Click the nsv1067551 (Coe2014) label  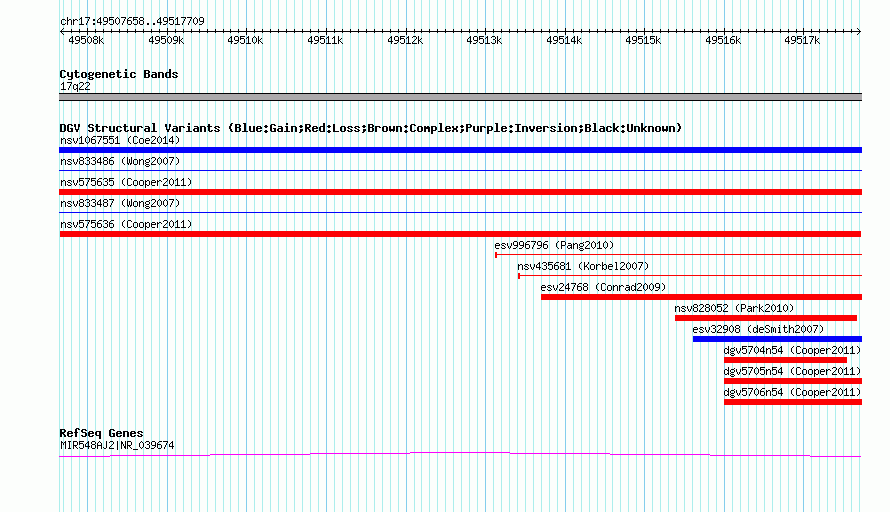coord(120,140)
